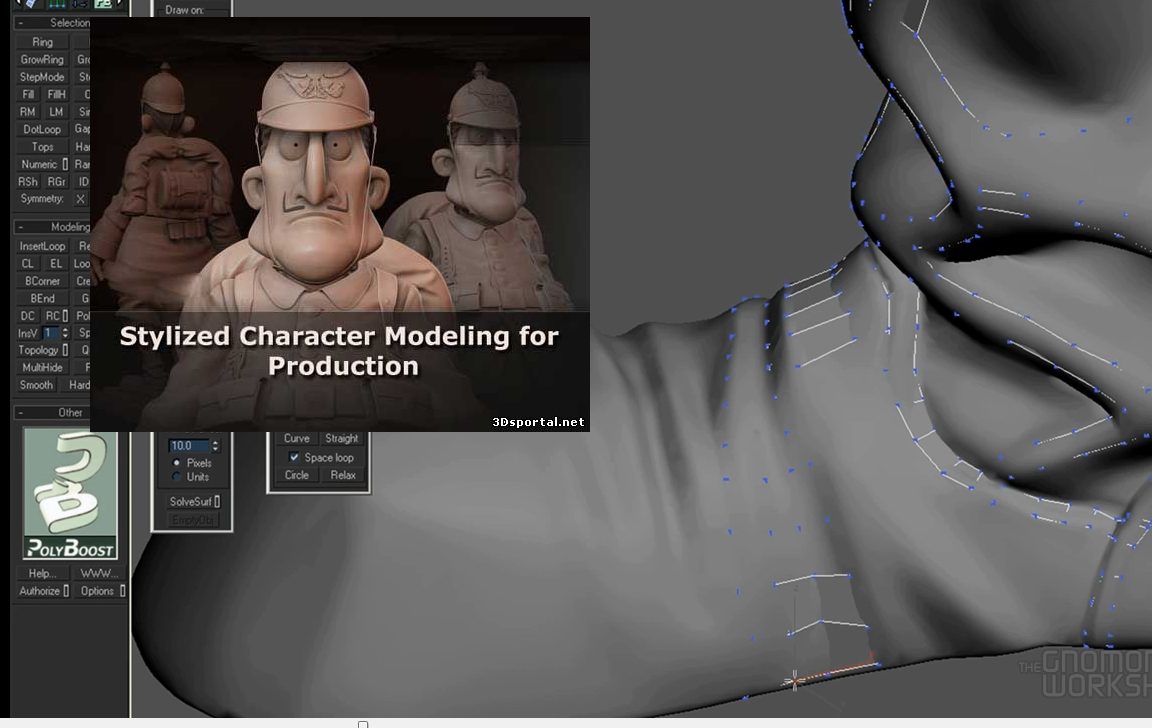The height and width of the screenshot is (728, 1152).
Task: Open PolyBoost Options
Action: [x=99, y=591]
